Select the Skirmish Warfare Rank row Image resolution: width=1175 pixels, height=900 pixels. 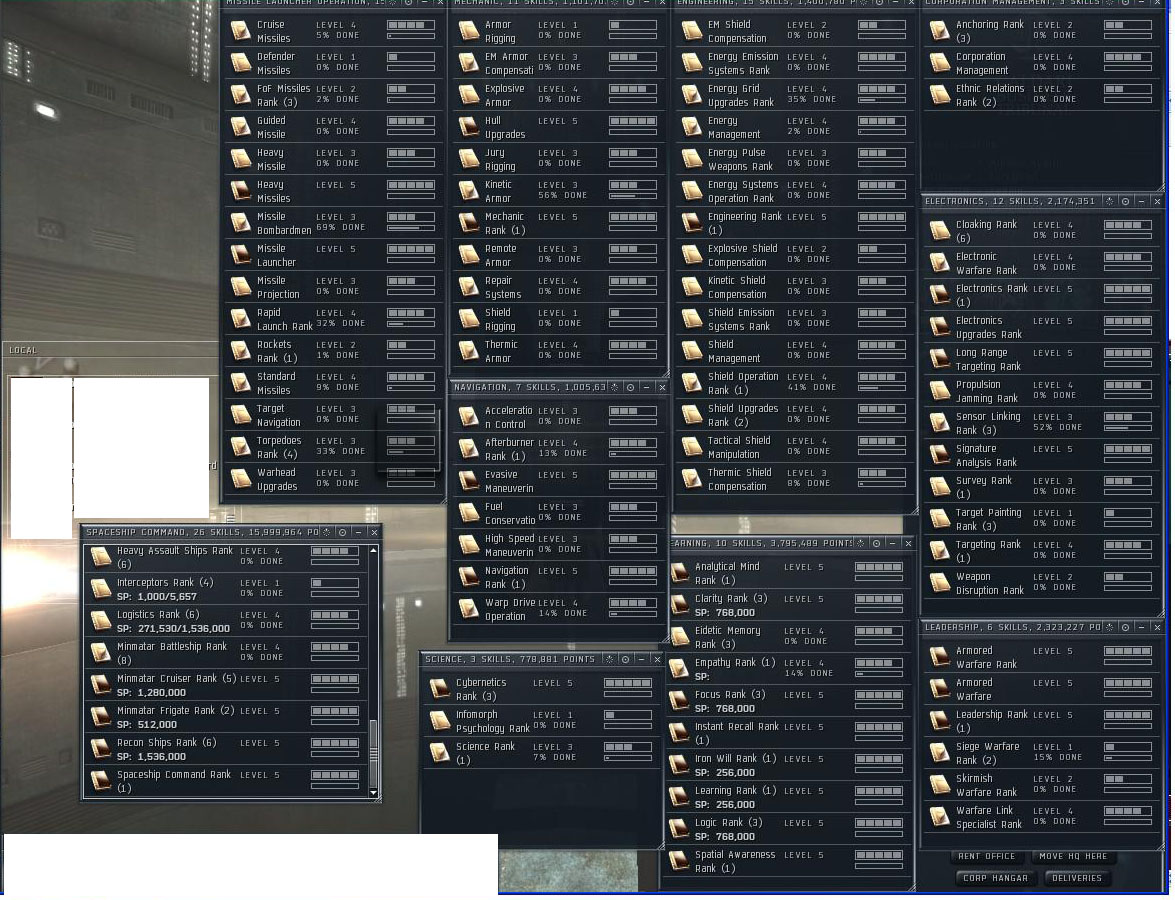[1042, 785]
